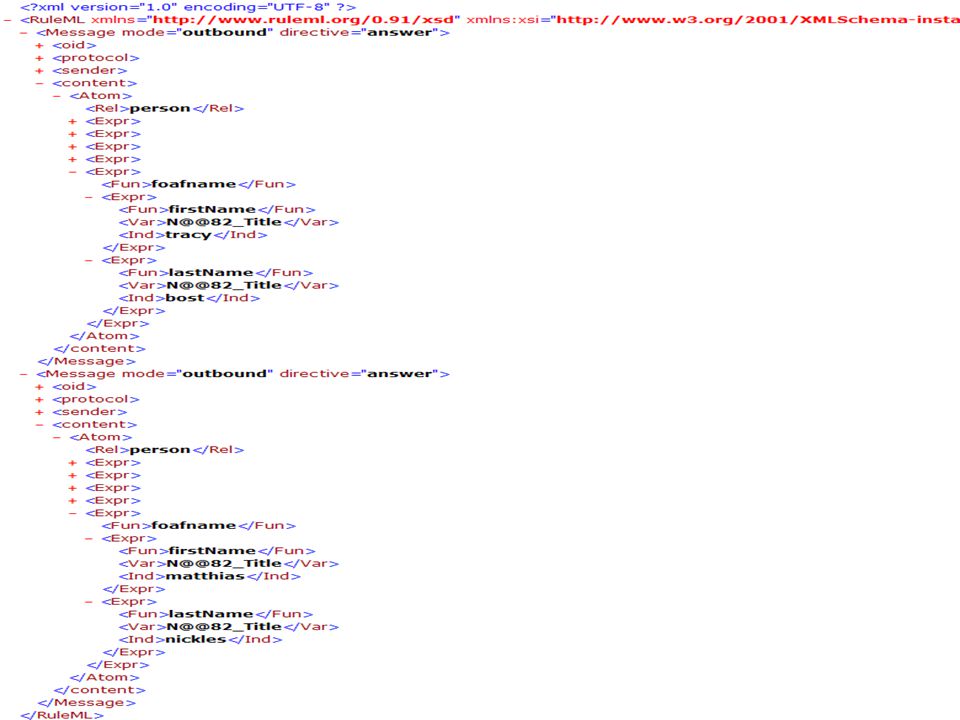This screenshot has width=960, height=720.
Task: Expand the sender node in first Message
Action: point(39,71)
